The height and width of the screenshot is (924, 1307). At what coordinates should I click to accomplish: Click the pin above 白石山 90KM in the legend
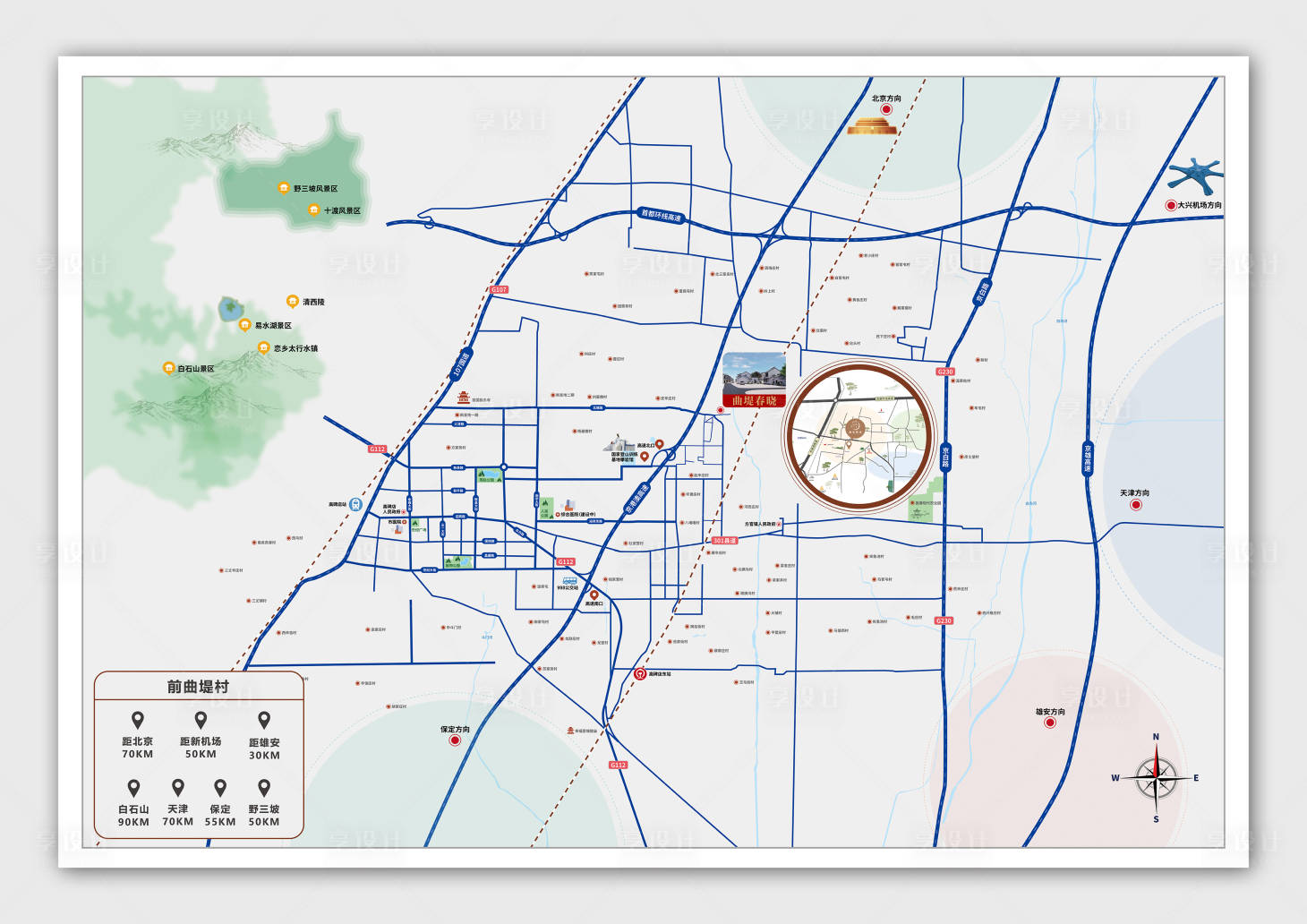pos(133,788)
